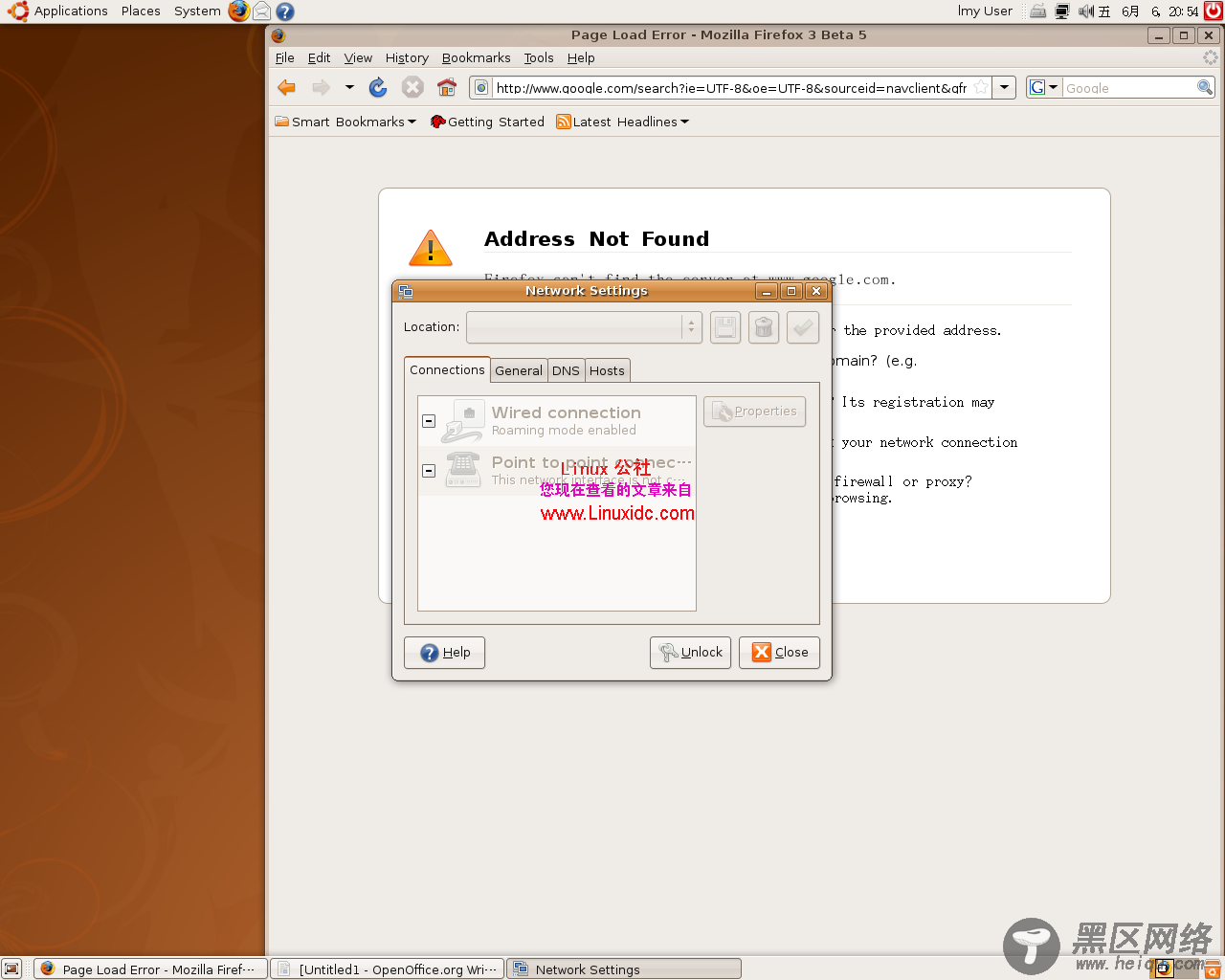Switch to OpenOffice.org Writer taskbar item
Viewport: 1225px width, 980px height.
(x=387, y=969)
